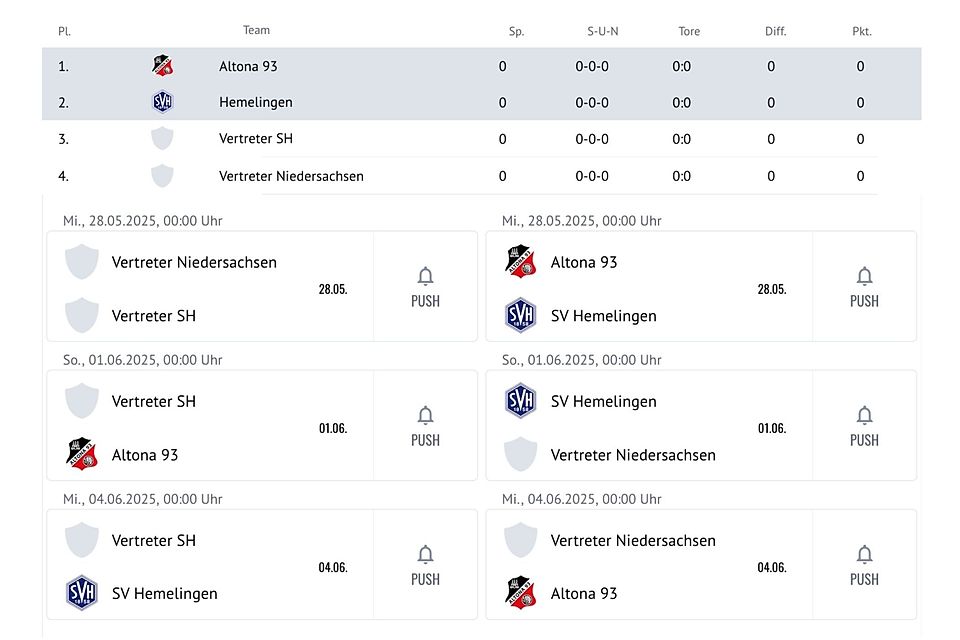Open Hemelingen team row in standings
Screen dimensions: 960x640
click(481, 102)
